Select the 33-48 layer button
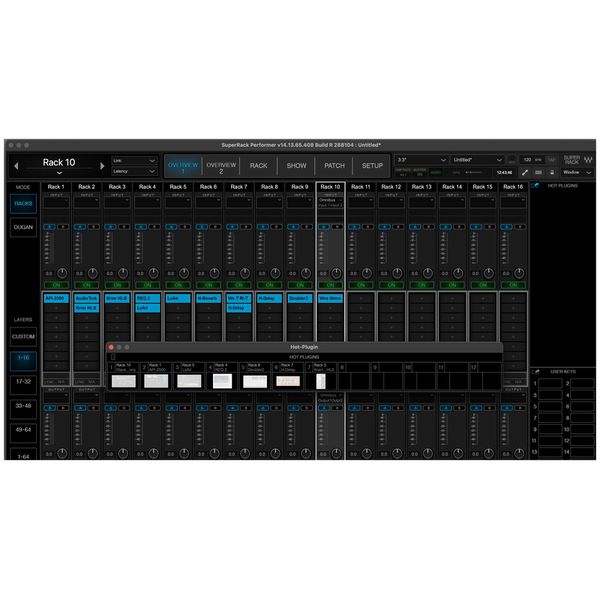Viewport: 600px width, 600px height. [23, 409]
